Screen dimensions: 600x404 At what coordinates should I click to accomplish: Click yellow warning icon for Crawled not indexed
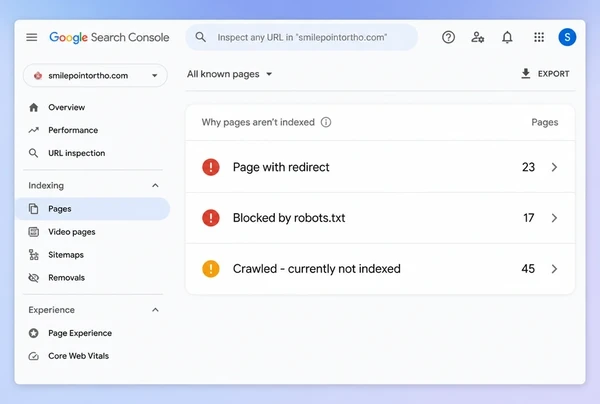pos(211,269)
